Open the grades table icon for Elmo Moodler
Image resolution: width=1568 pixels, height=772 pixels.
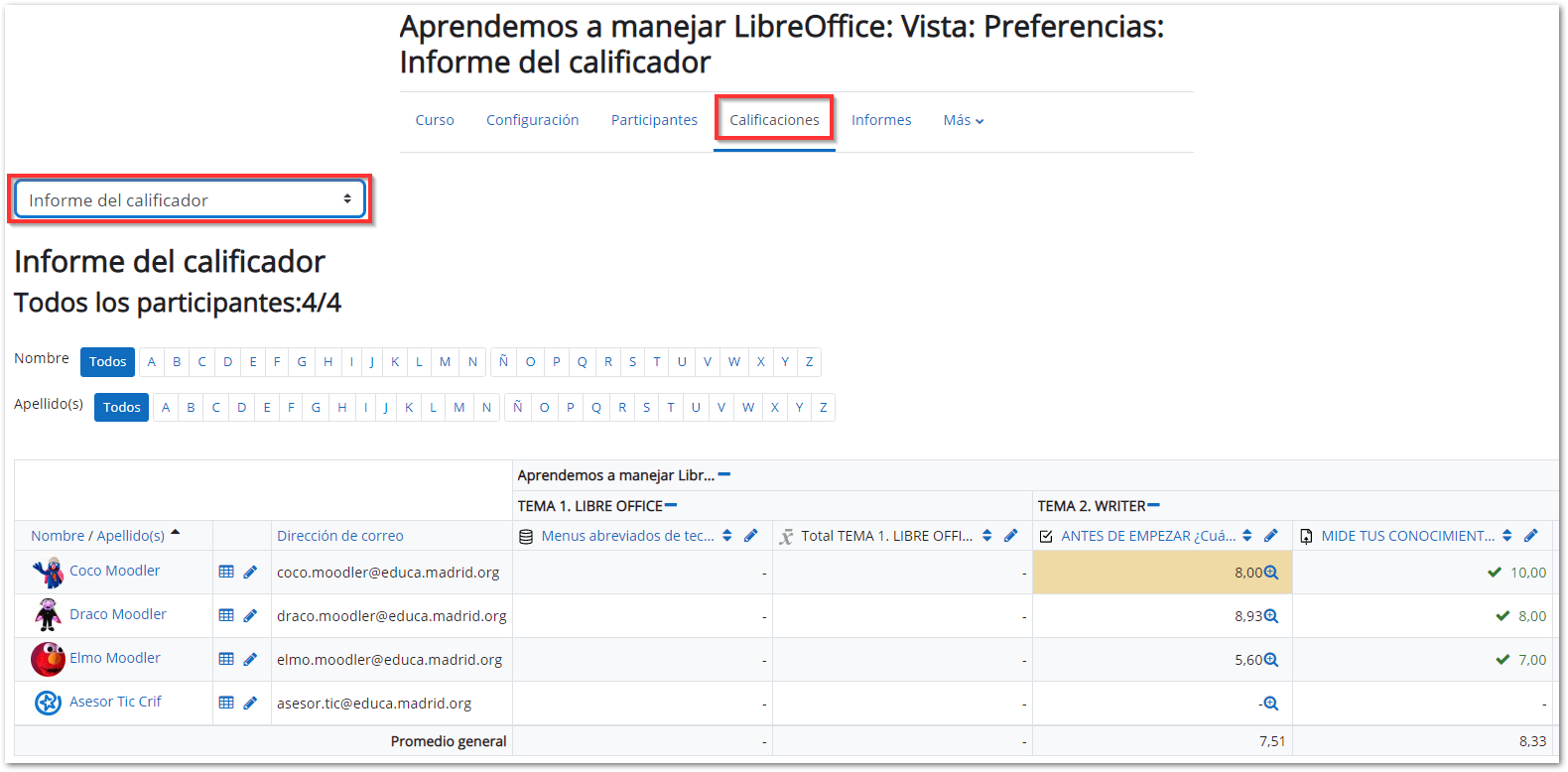226,659
